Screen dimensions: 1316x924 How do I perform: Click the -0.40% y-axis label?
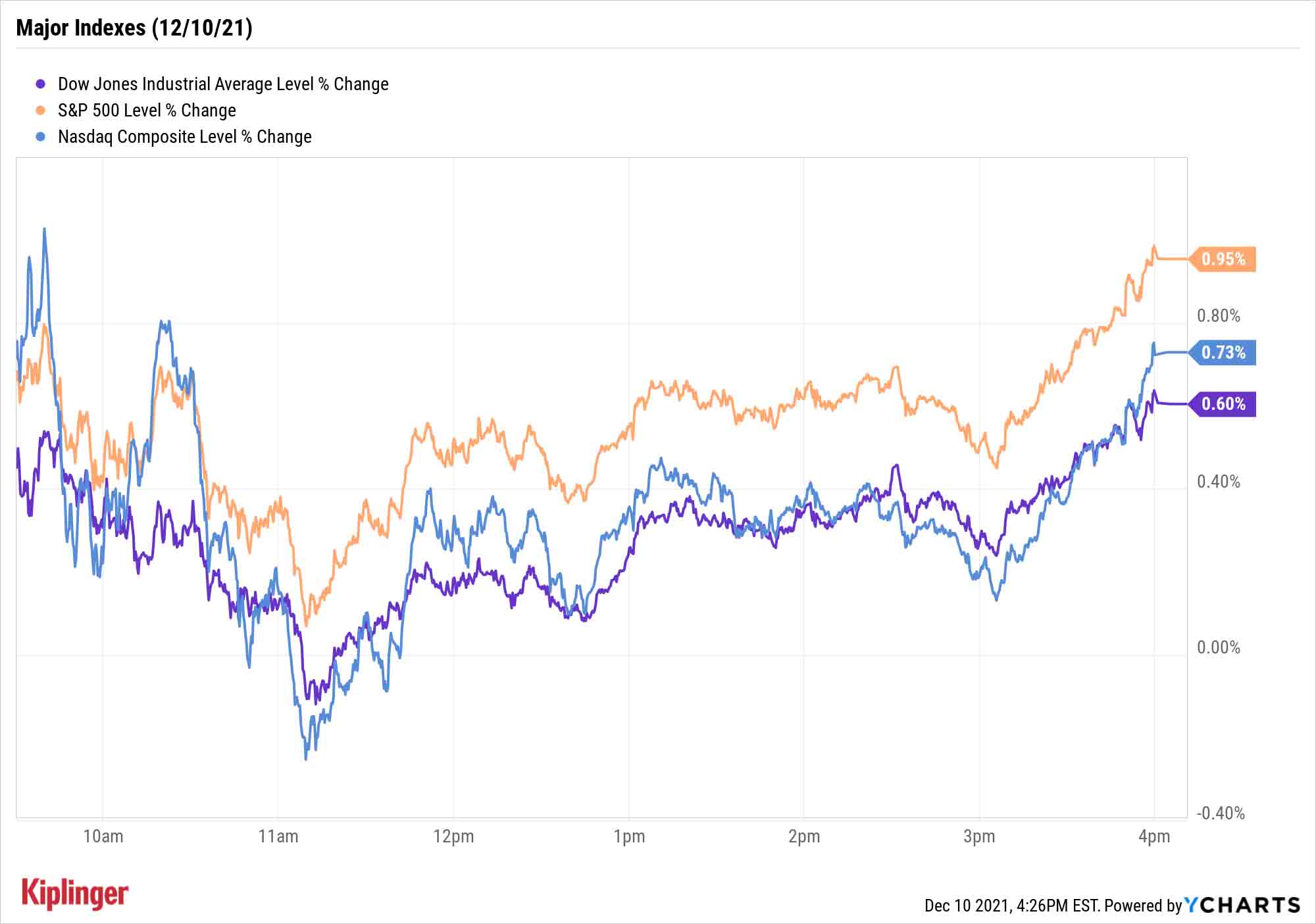coord(1220,813)
